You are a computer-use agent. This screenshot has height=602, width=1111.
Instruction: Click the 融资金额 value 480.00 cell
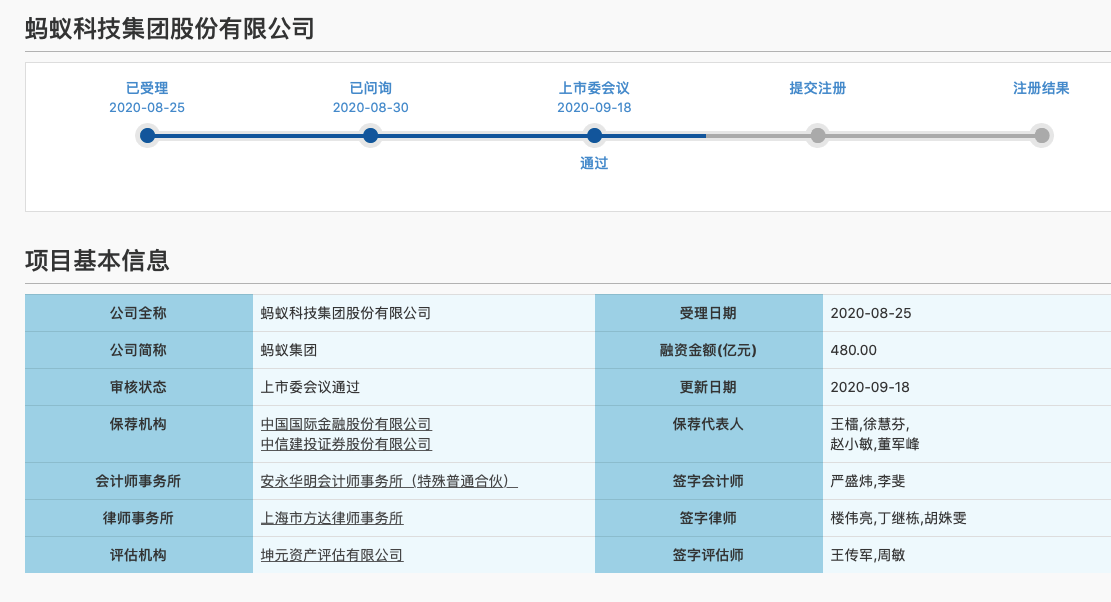tap(853, 350)
